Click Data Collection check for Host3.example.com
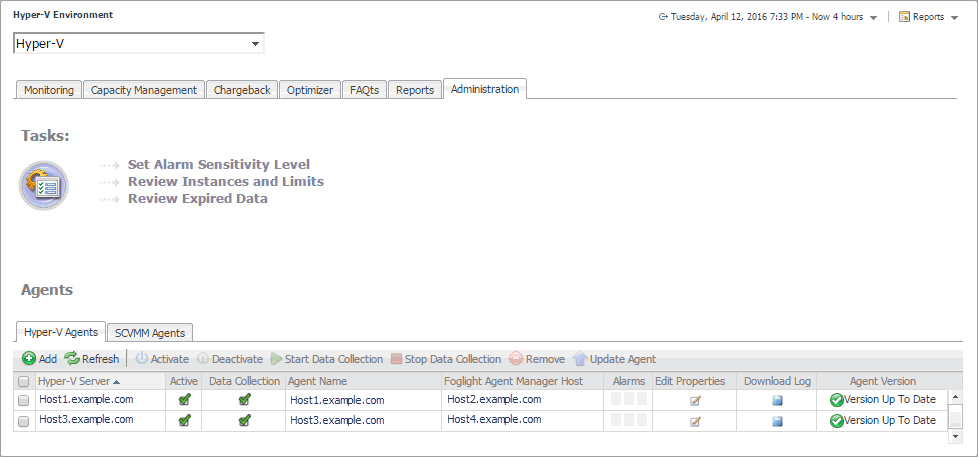Screen dimensions: 978x457 244,420
